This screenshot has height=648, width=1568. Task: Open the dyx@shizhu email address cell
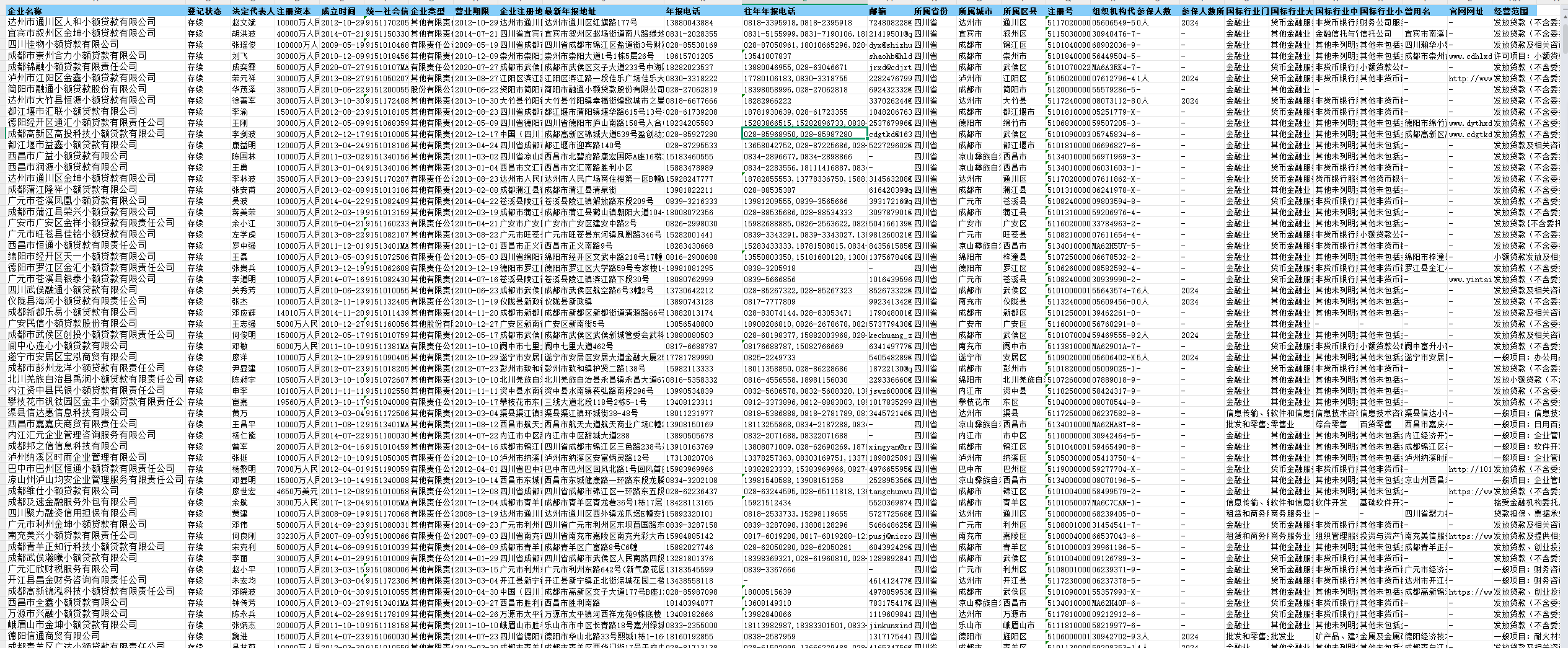point(890,45)
